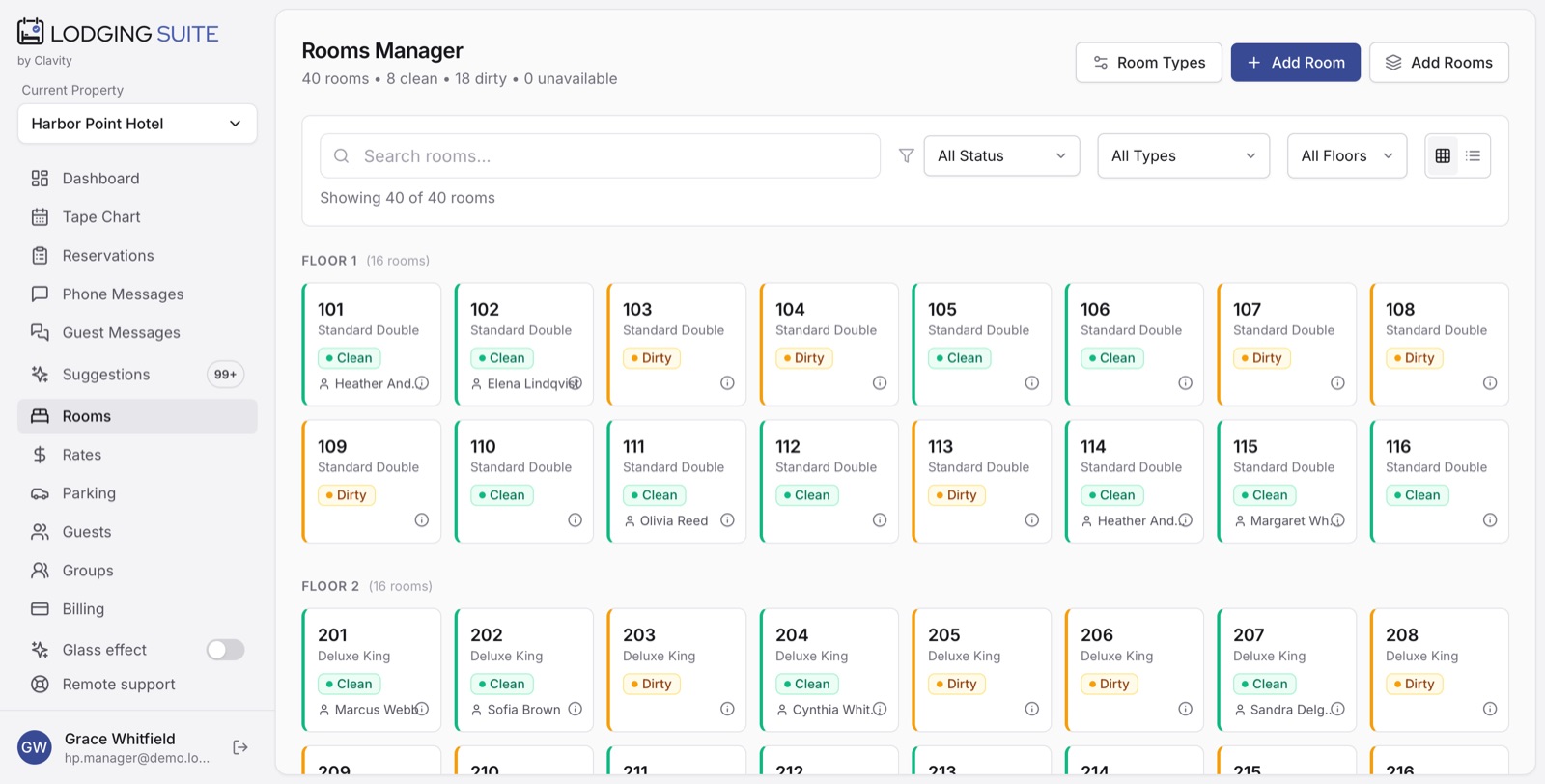Open the Parking section
This screenshot has height=784, width=1545.
click(x=137, y=493)
